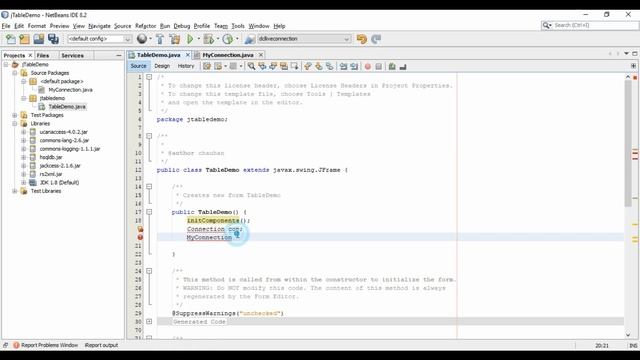Image resolution: width=640 pixels, height=360 pixels.
Task: Click the New Project toolbar icon
Action: click(24, 39)
